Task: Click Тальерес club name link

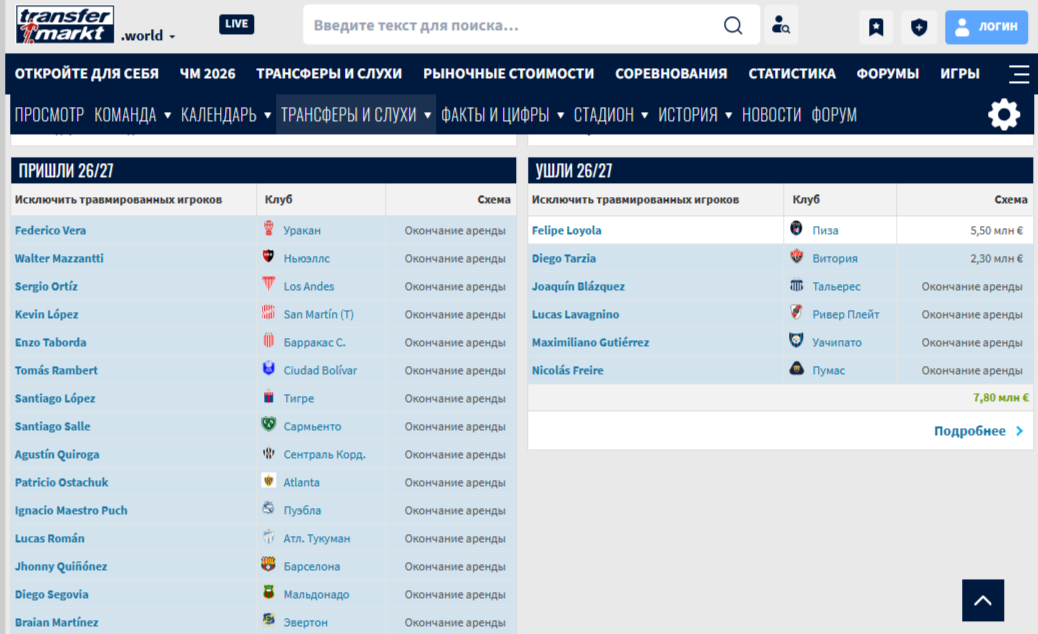Action: click(x=837, y=287)
